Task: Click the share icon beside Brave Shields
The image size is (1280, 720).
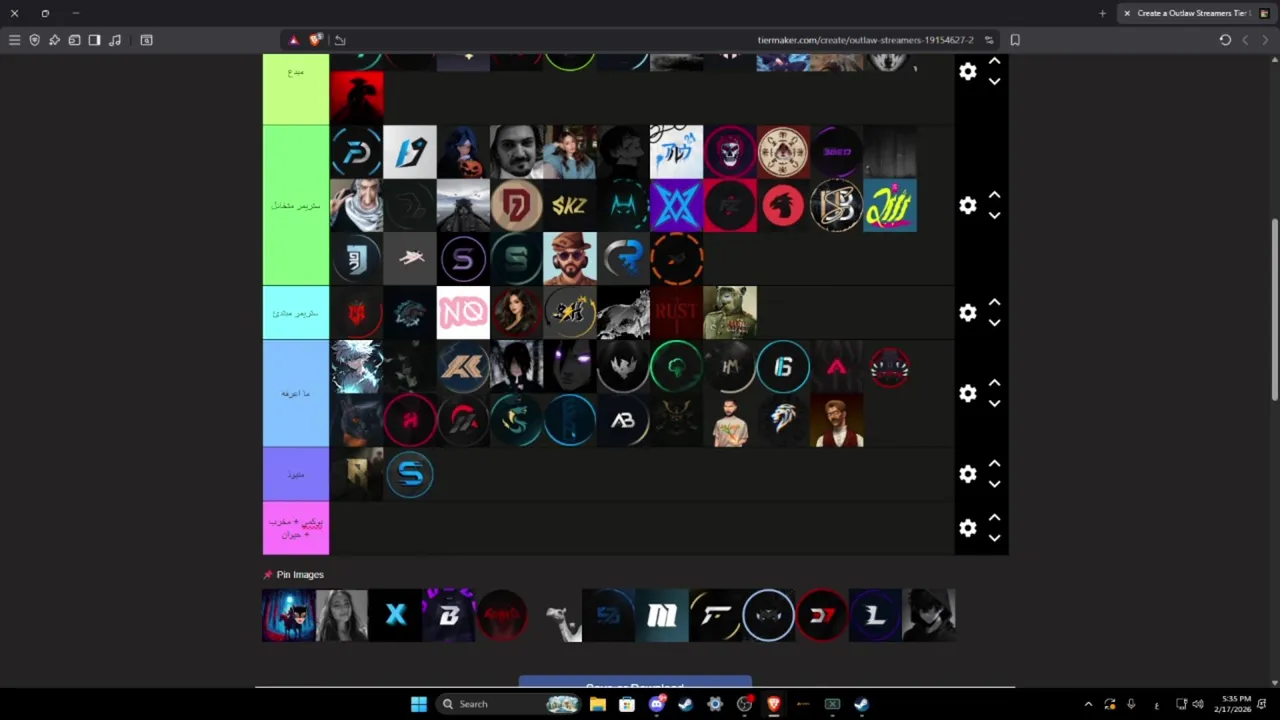Action: [340, 40]
